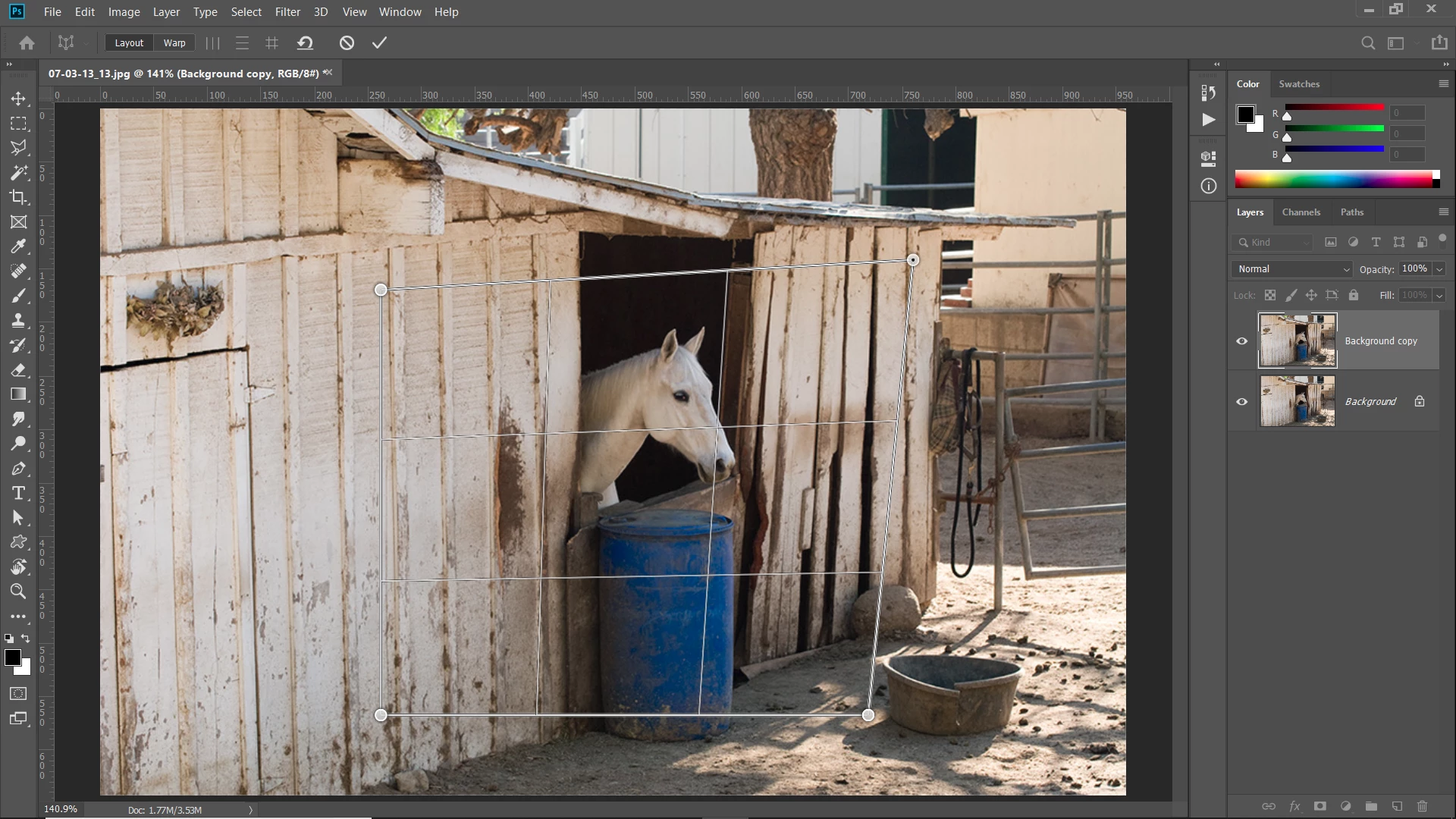1456x819 pixels.
Task: Toggle the lock all layer option
Action: pyautogui.click(x=1354, y=295)
